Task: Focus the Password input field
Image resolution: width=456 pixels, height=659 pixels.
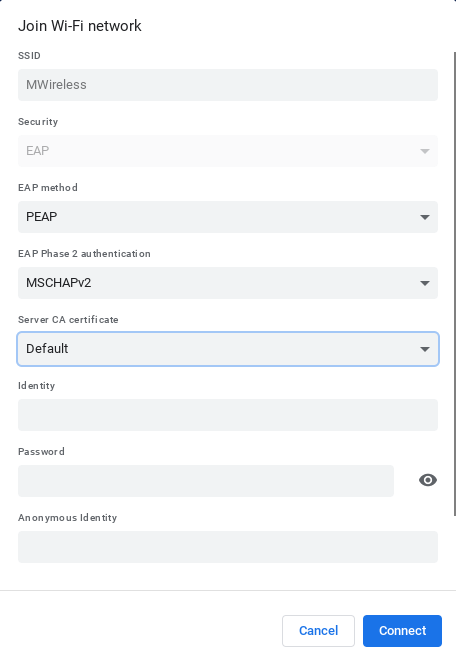Action: click(206, 481)
